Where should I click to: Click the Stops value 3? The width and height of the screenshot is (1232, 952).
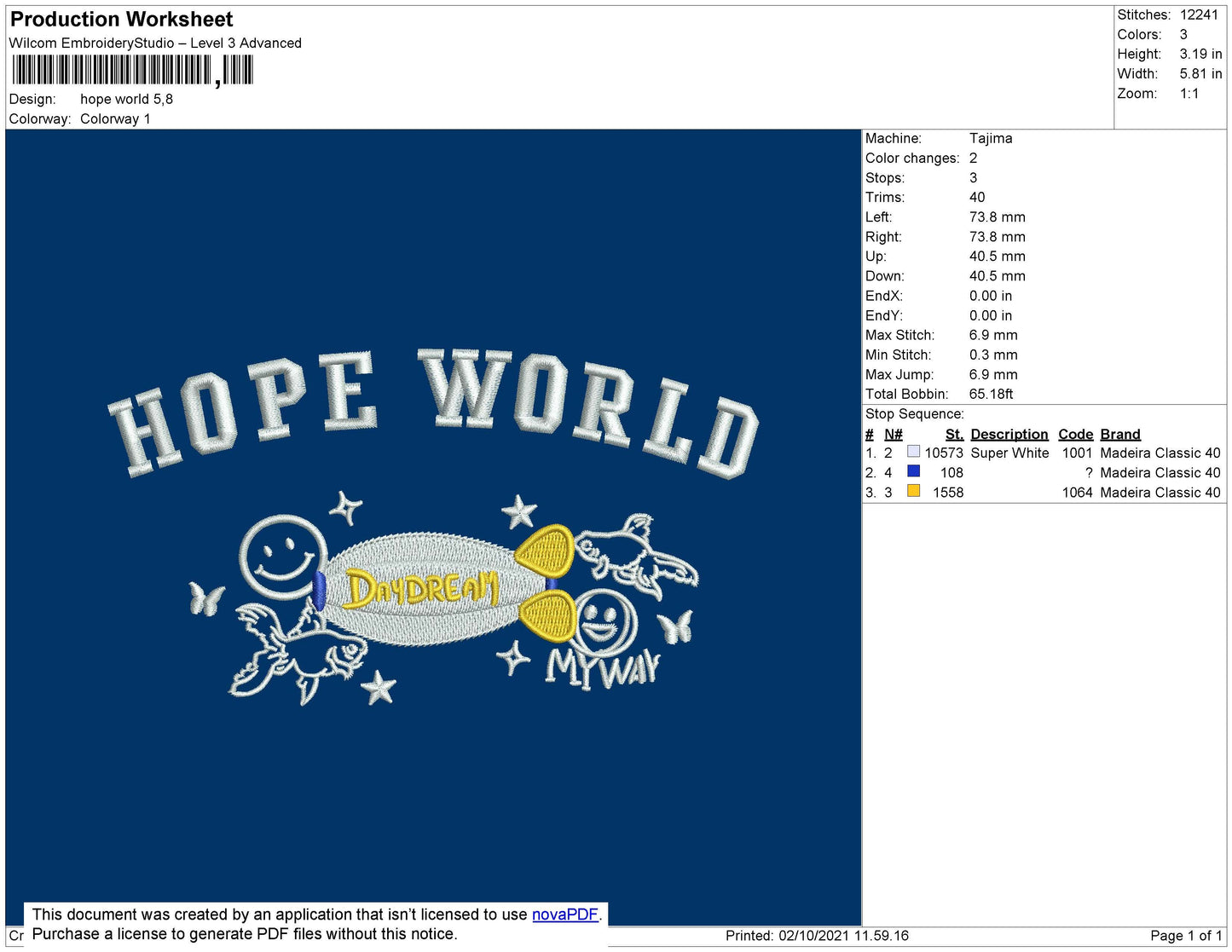(973, 177)
